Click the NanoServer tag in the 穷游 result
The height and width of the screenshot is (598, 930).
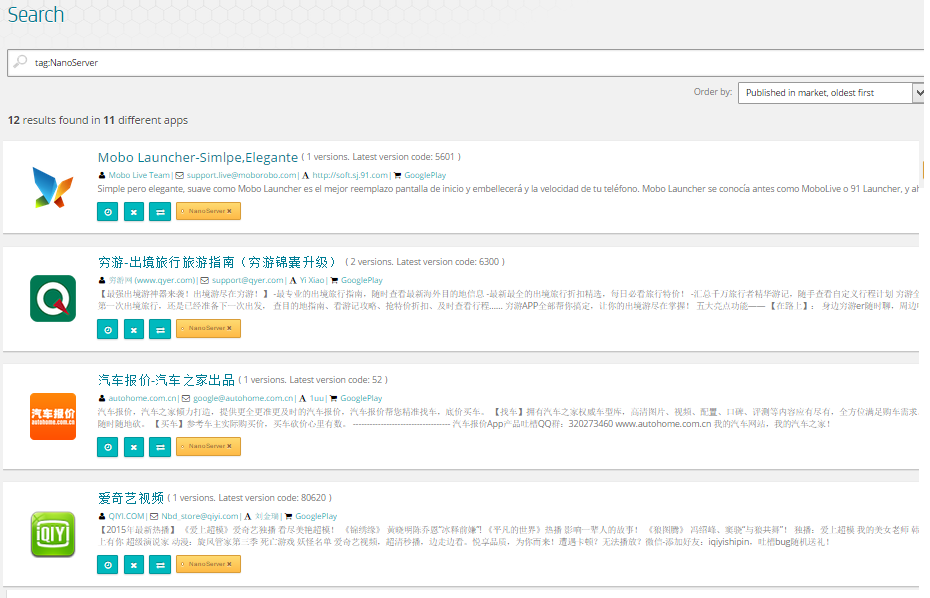click(208, 329)
